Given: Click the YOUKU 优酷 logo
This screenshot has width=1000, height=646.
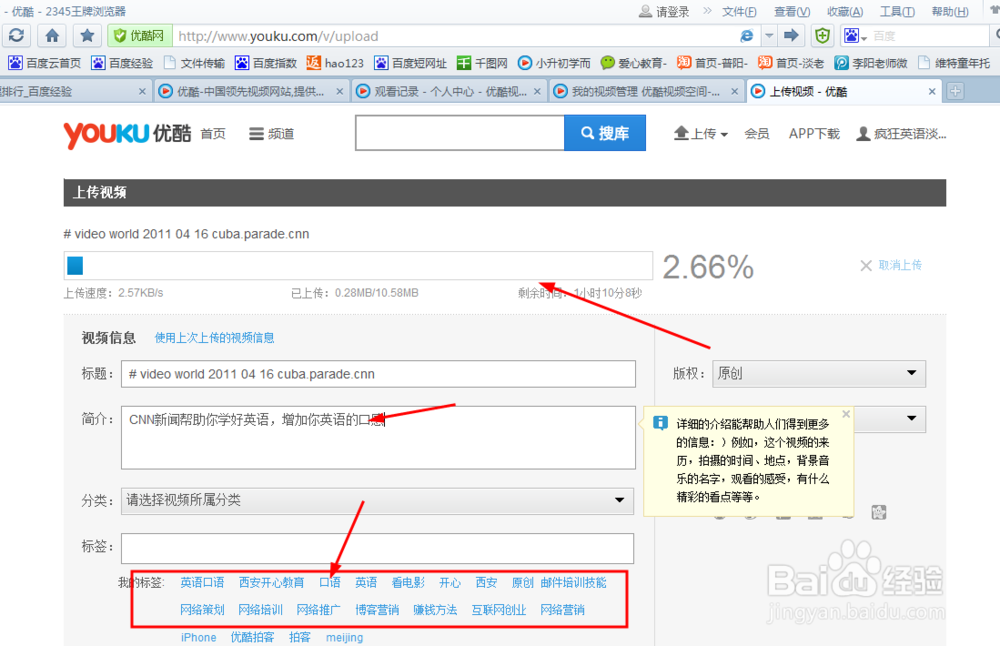Looking at the screenshot, I should (x=127, y=134).
